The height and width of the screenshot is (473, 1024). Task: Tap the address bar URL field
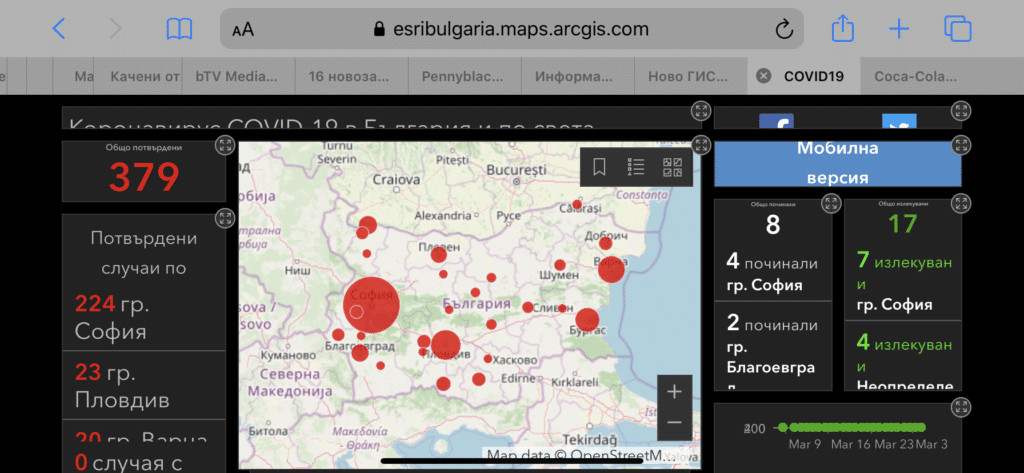click(510, 29)
